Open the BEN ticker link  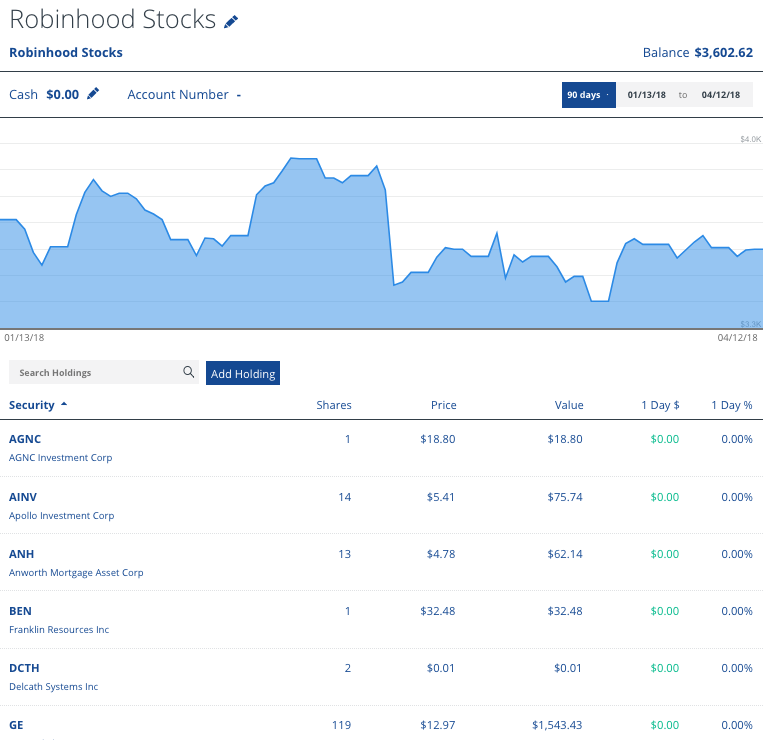(20, 611)
